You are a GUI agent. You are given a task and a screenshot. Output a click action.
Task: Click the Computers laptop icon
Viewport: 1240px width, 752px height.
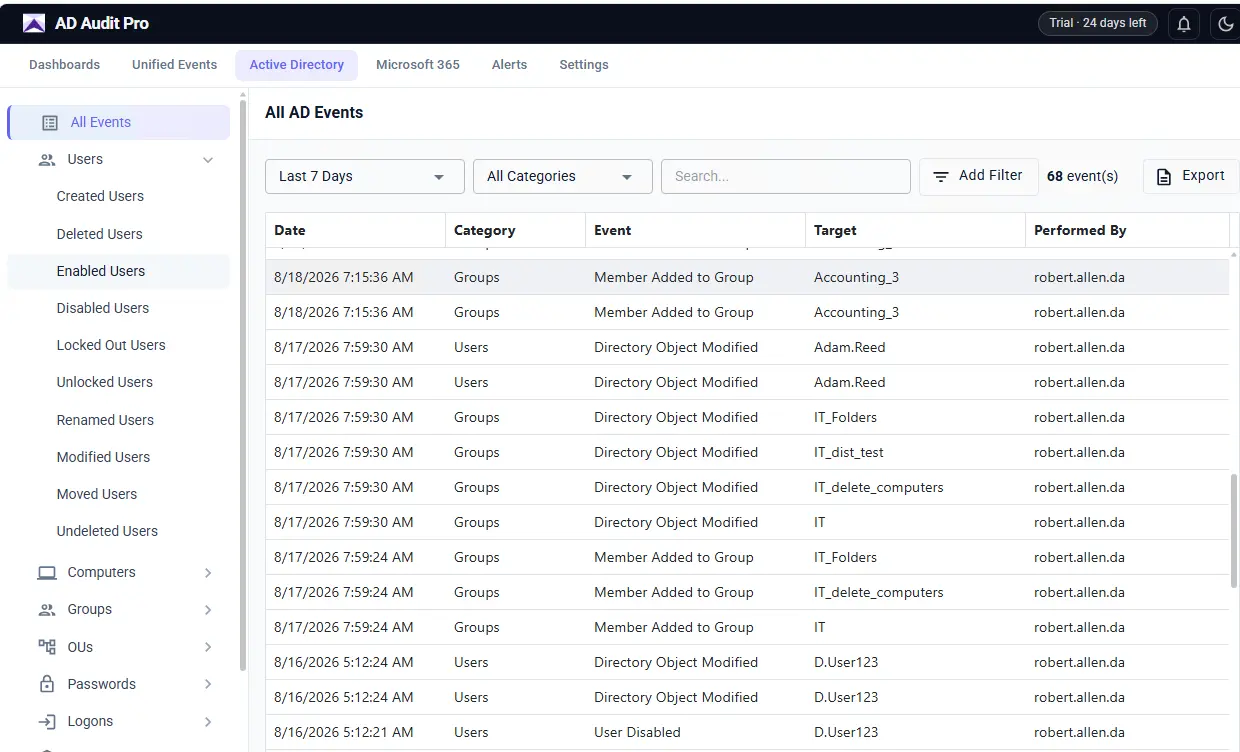point(47,573)
